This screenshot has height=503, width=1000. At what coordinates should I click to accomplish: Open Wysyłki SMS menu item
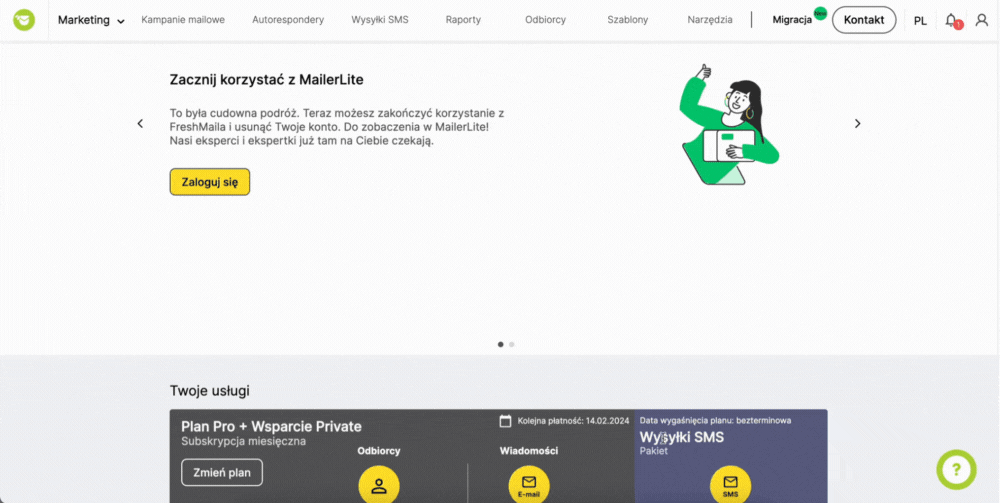pos(379,20)
